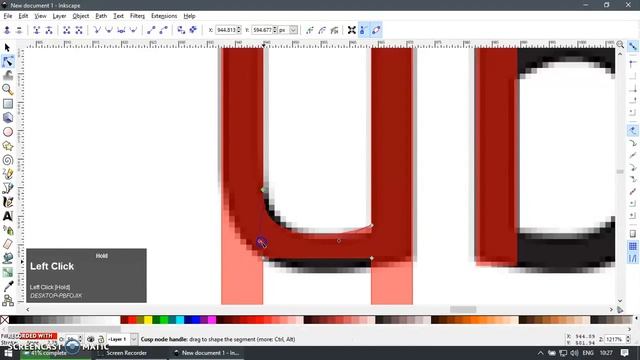Click Delete segment between nodes icon

click(x=79, y=30)
